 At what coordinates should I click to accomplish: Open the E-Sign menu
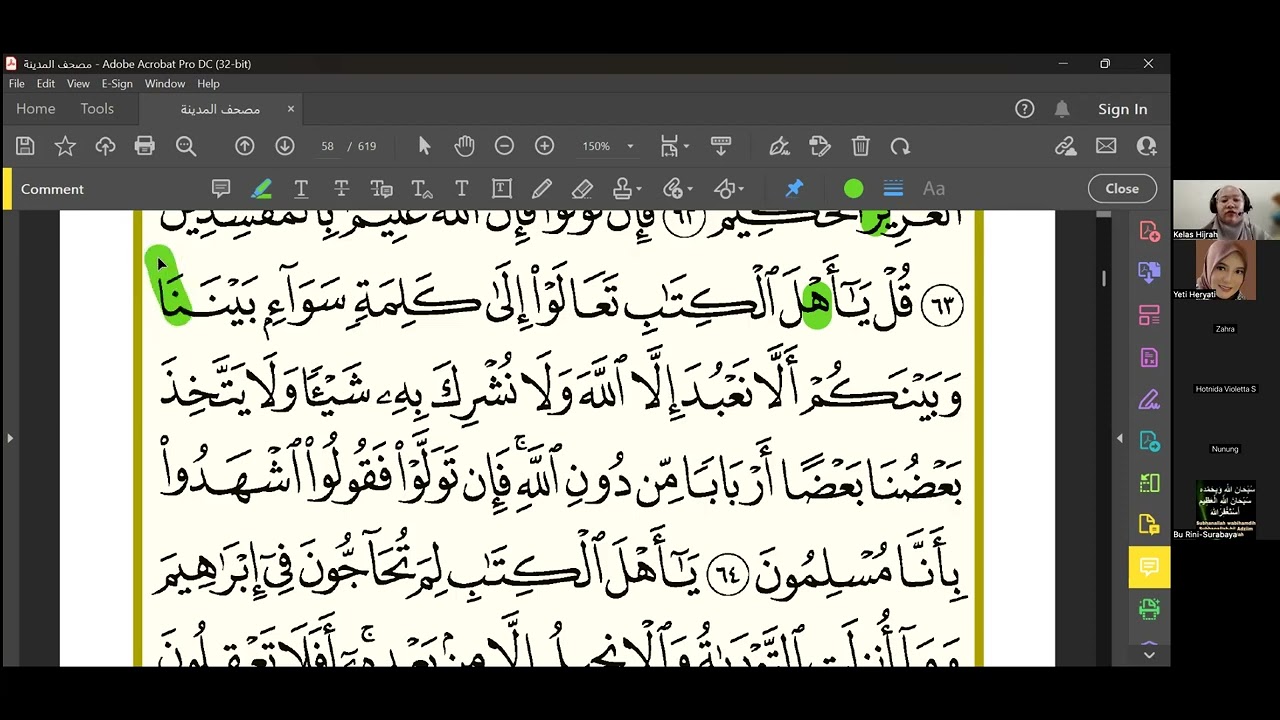pos(117,84)
